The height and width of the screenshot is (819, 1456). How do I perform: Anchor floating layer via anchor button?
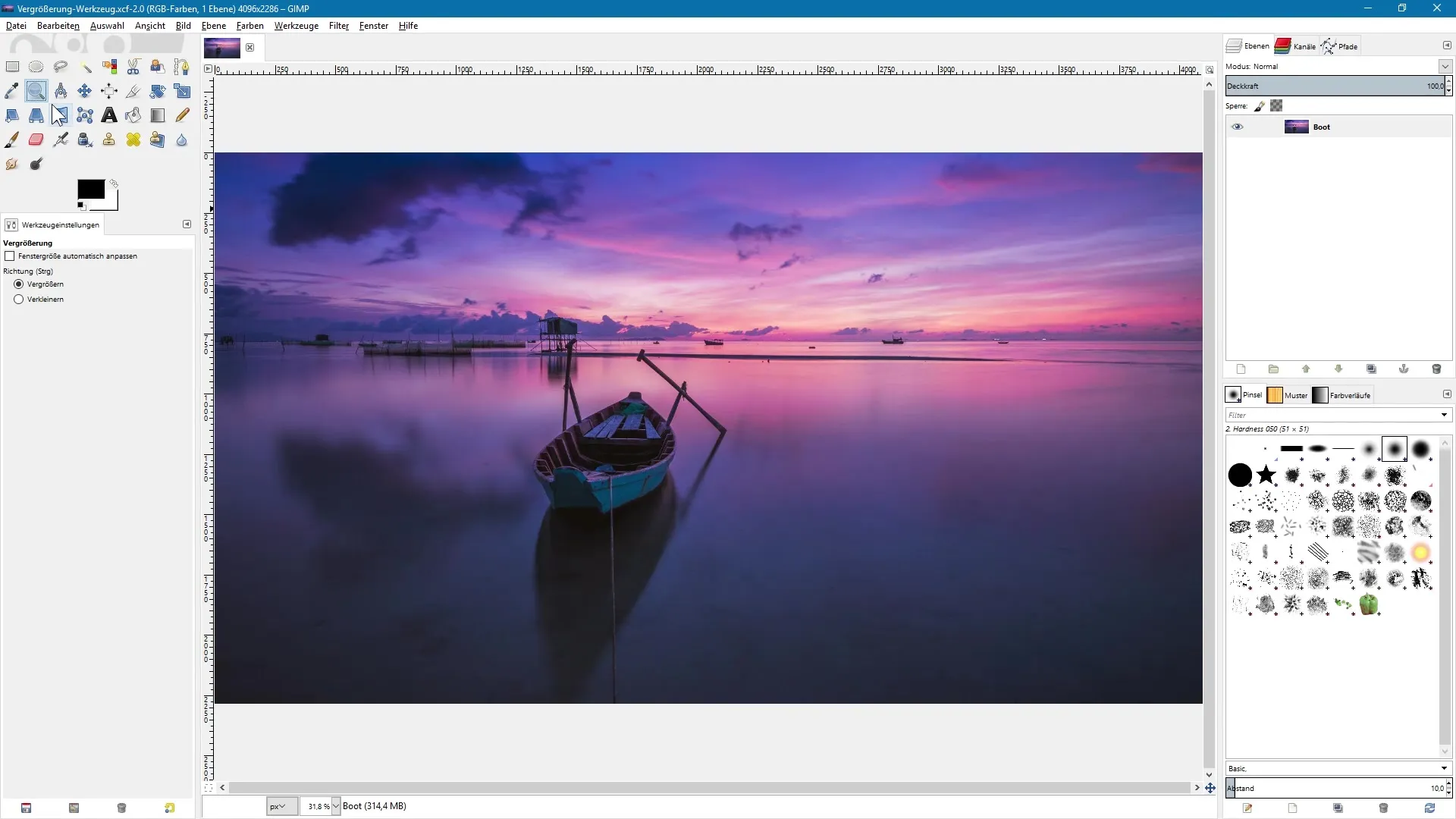tap(1404, 369)
